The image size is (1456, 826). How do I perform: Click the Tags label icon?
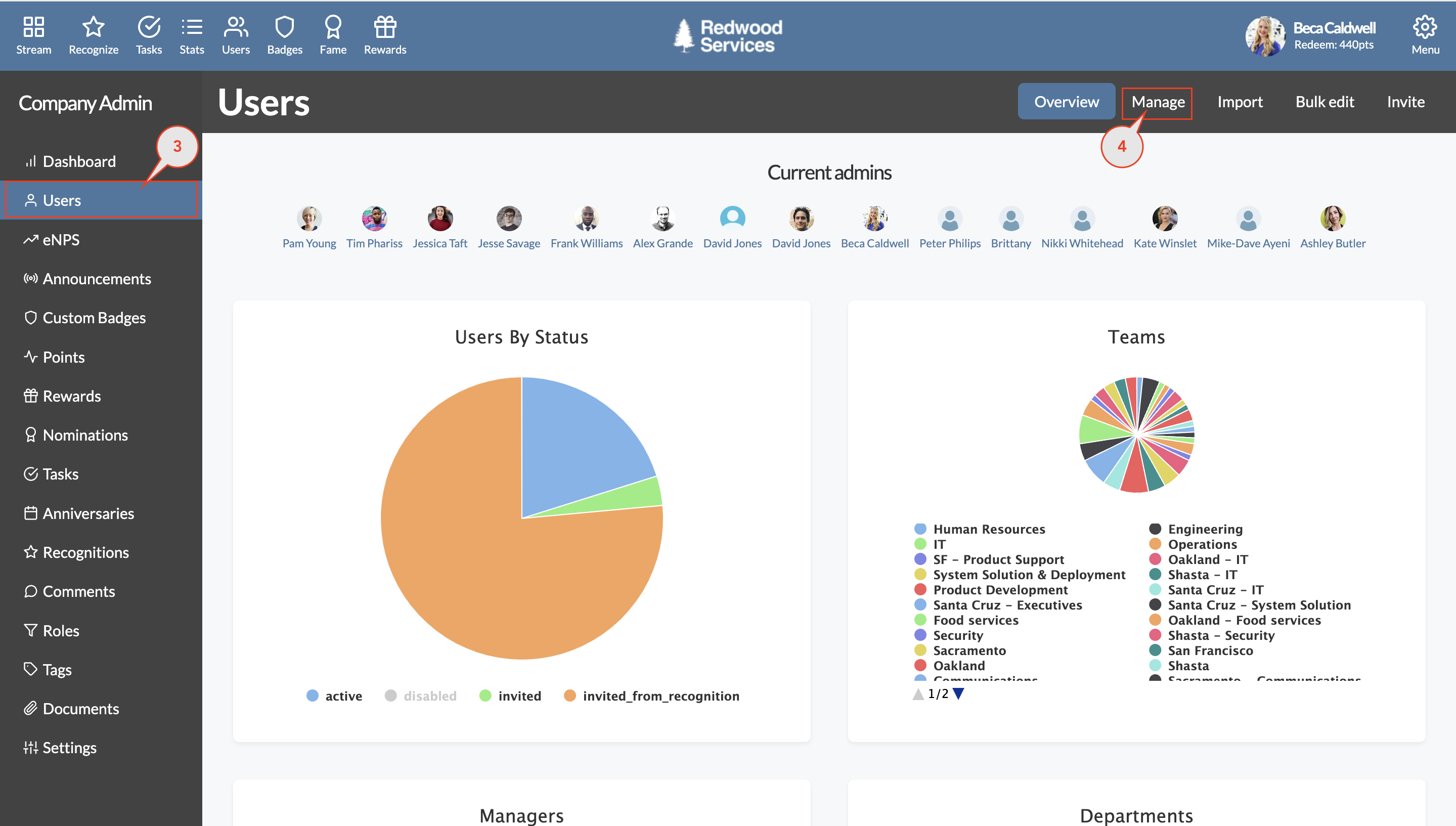31,669
